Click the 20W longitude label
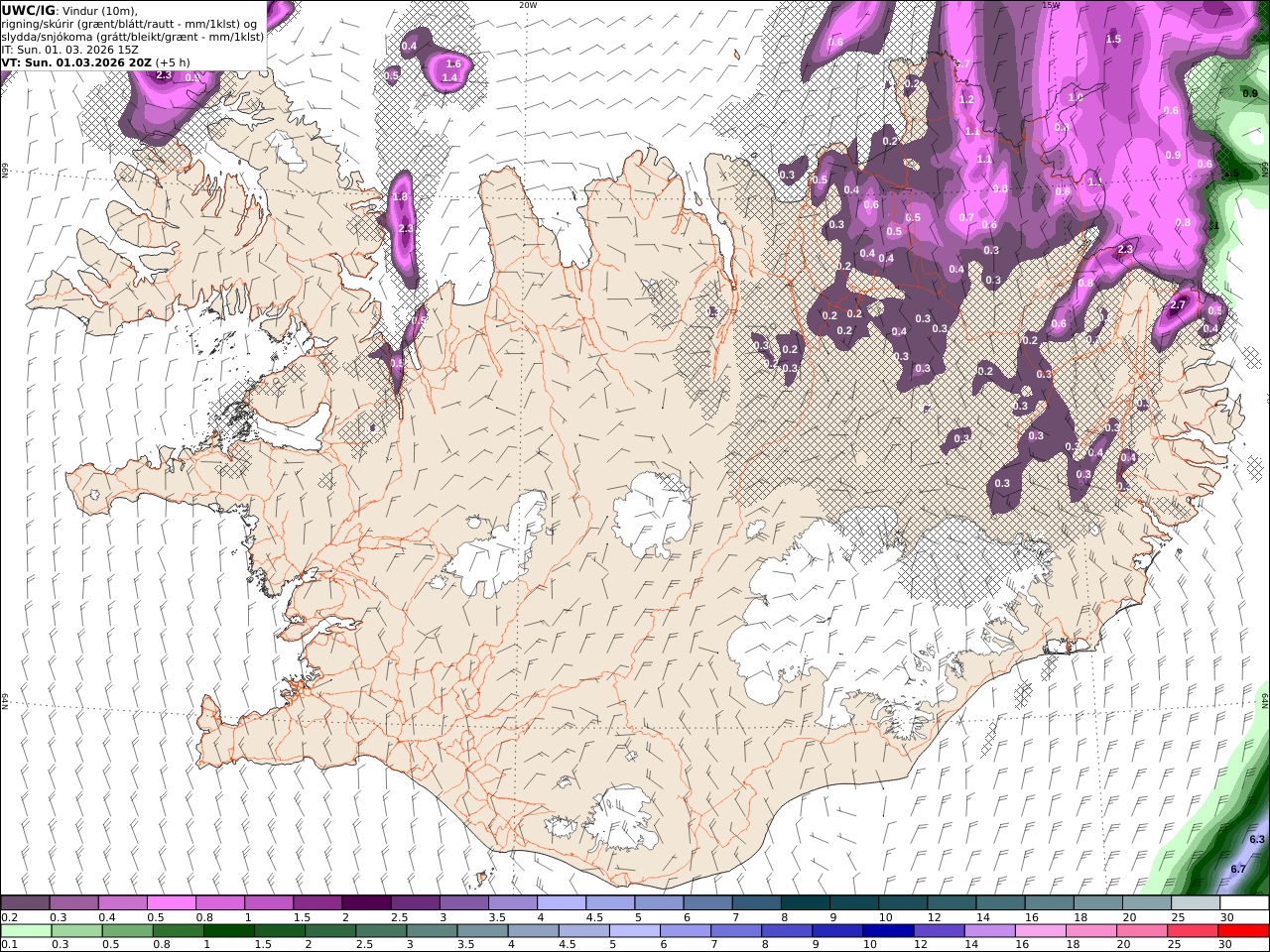Screen dimensions: 1270x952 point(528,4)
